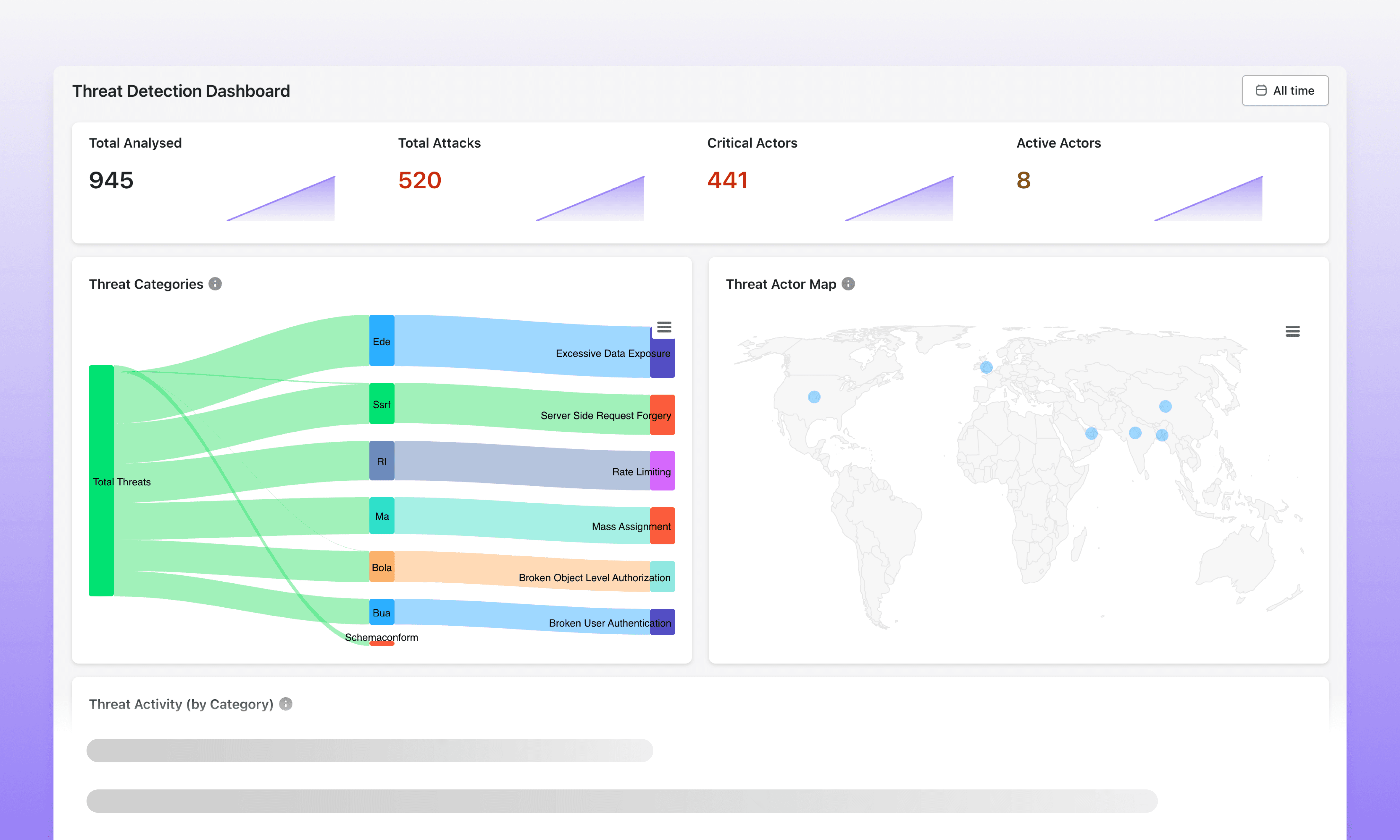Image resolution: width=1400 pixels, height=840 pixels.
Task: Click the Threat Actor Map info icon
Action: 848,284
